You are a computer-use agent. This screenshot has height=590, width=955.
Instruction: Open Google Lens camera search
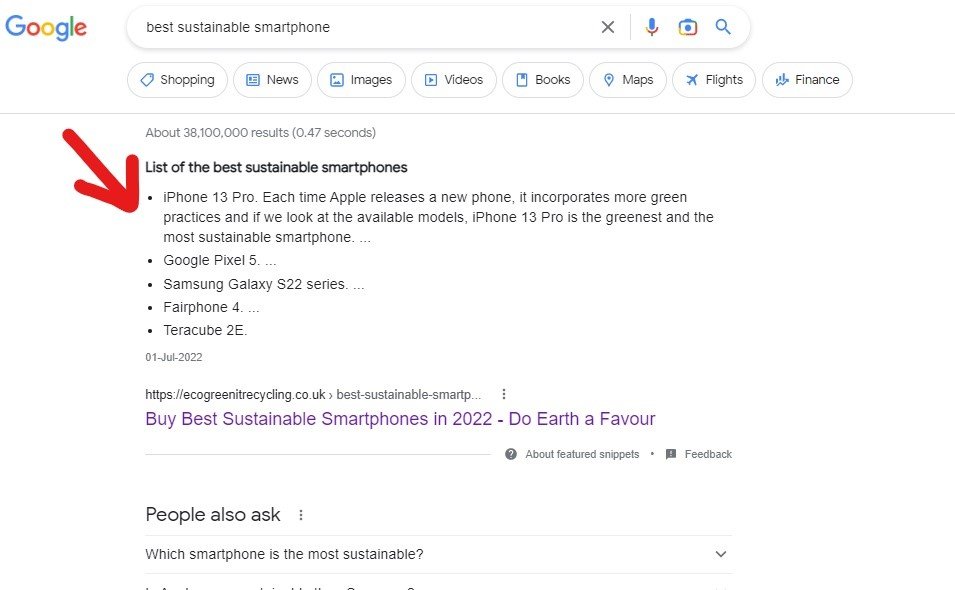coord(688,27)
